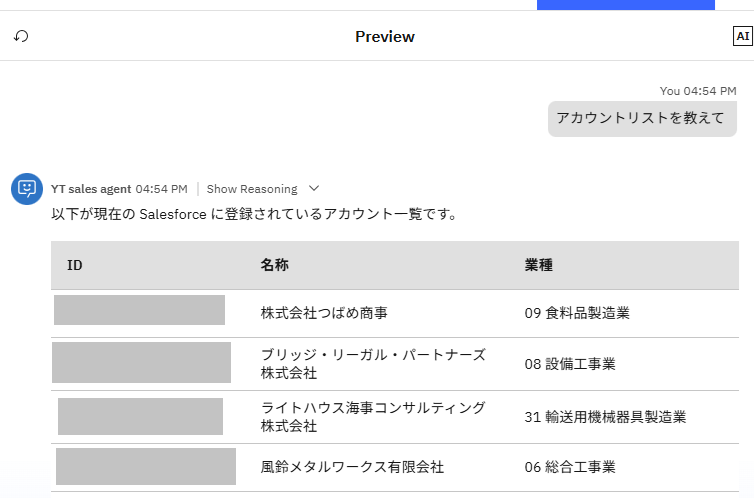
Task: Click the 業種 column header
Action: point(539,266)
